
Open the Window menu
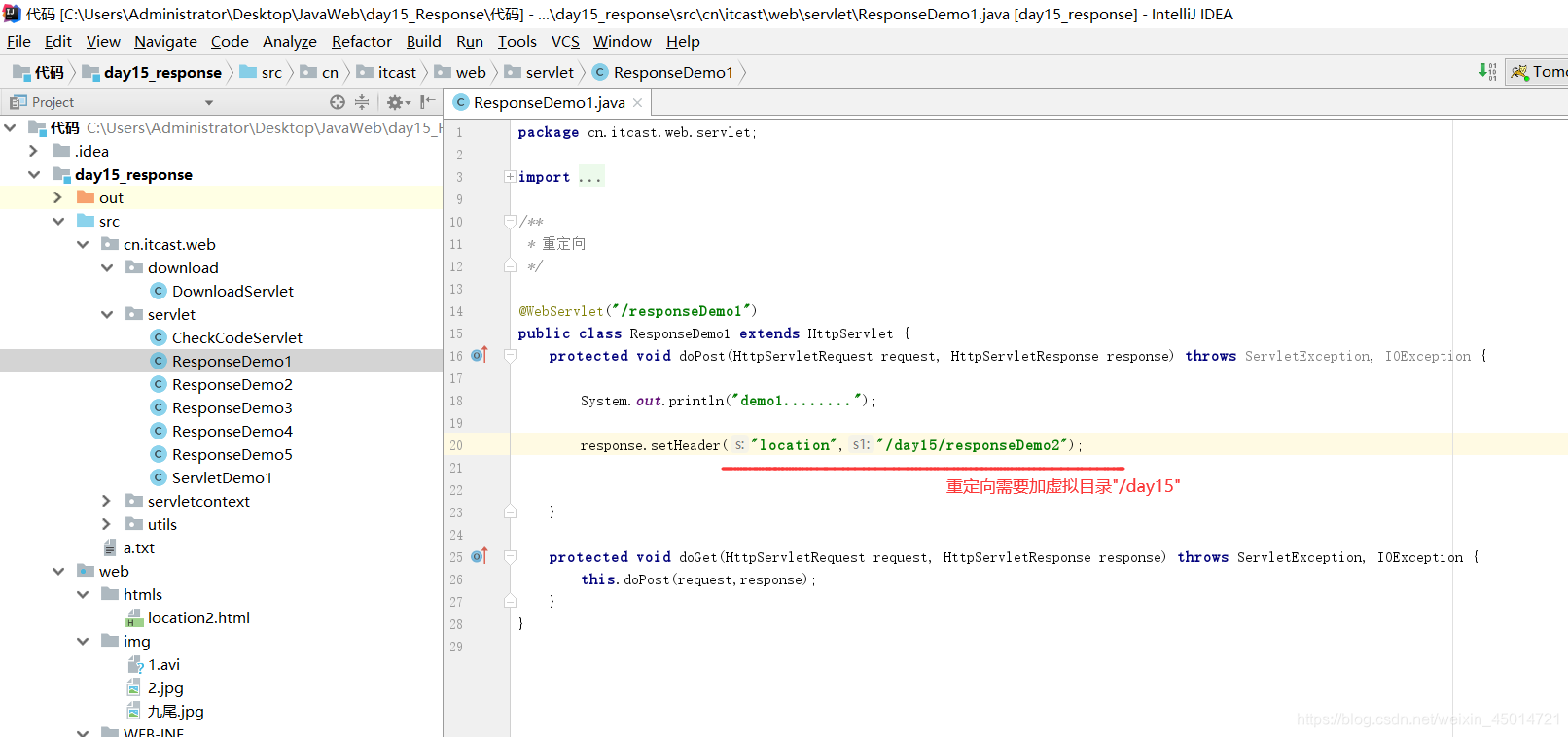(x=623, y=41)
